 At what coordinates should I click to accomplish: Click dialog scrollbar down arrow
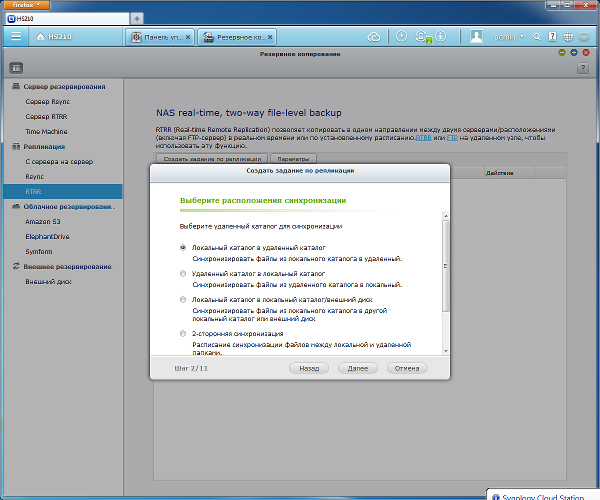[x=445, y=351]
